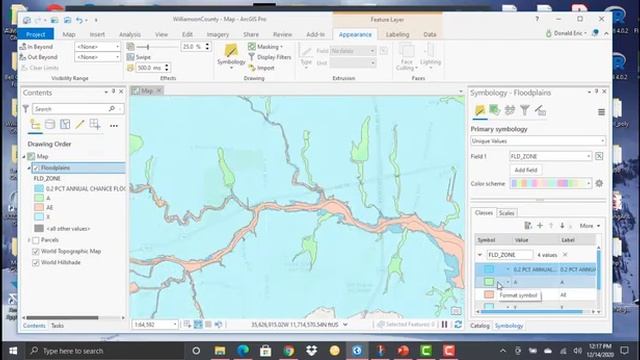Toggle World Hillshade layer checkbox
The image size is (640, 360).
(x=36, y=262)
